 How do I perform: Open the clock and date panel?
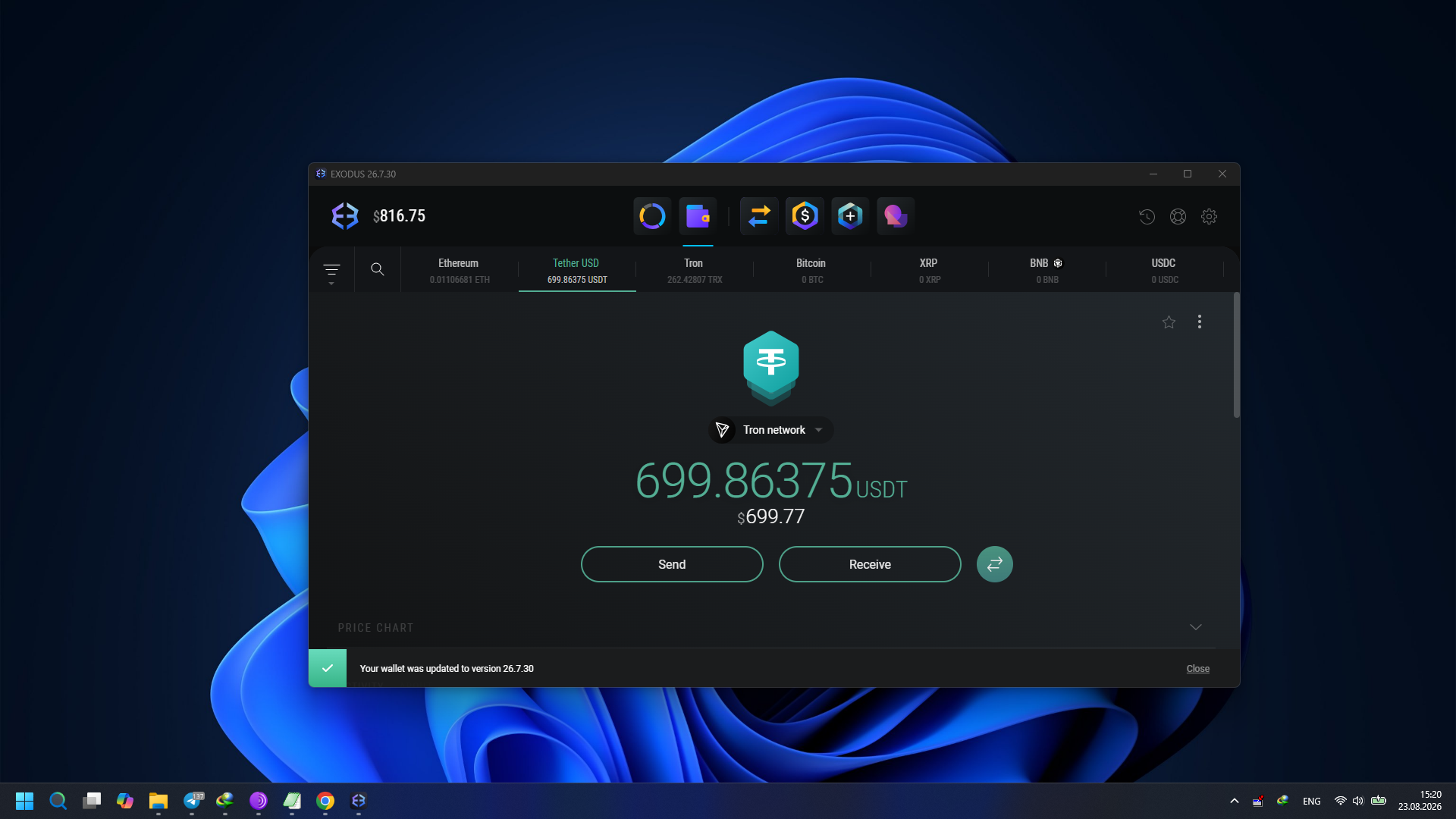click(x=1420, y=801)
